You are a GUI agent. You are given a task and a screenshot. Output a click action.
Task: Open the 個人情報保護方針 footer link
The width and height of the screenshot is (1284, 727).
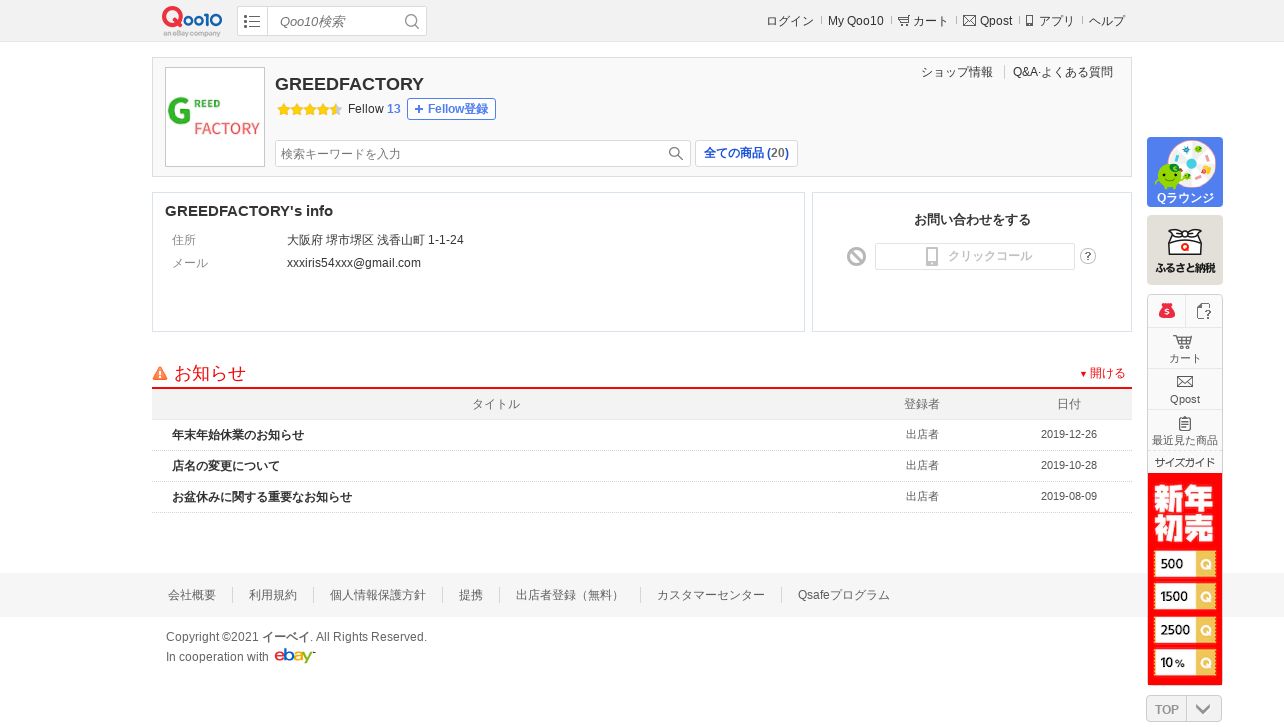tap(378, 595)
